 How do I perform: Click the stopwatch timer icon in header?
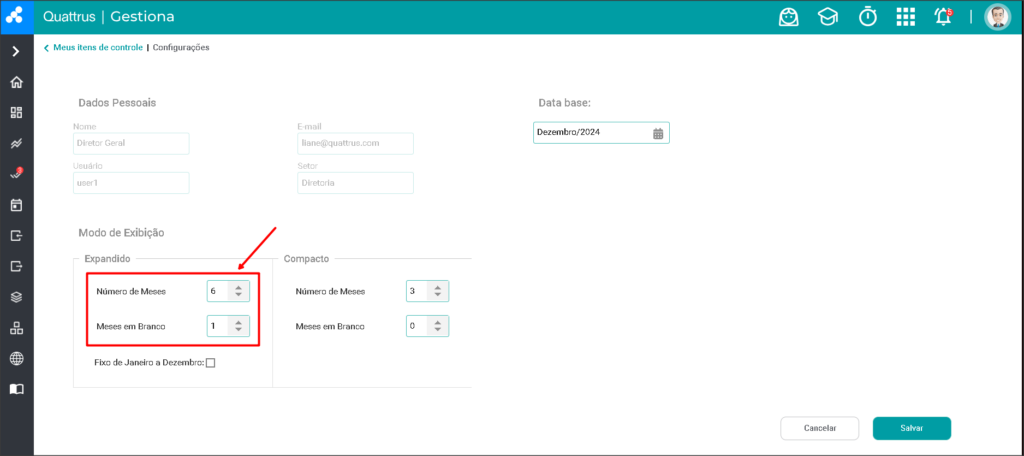[x=867, y=17]
